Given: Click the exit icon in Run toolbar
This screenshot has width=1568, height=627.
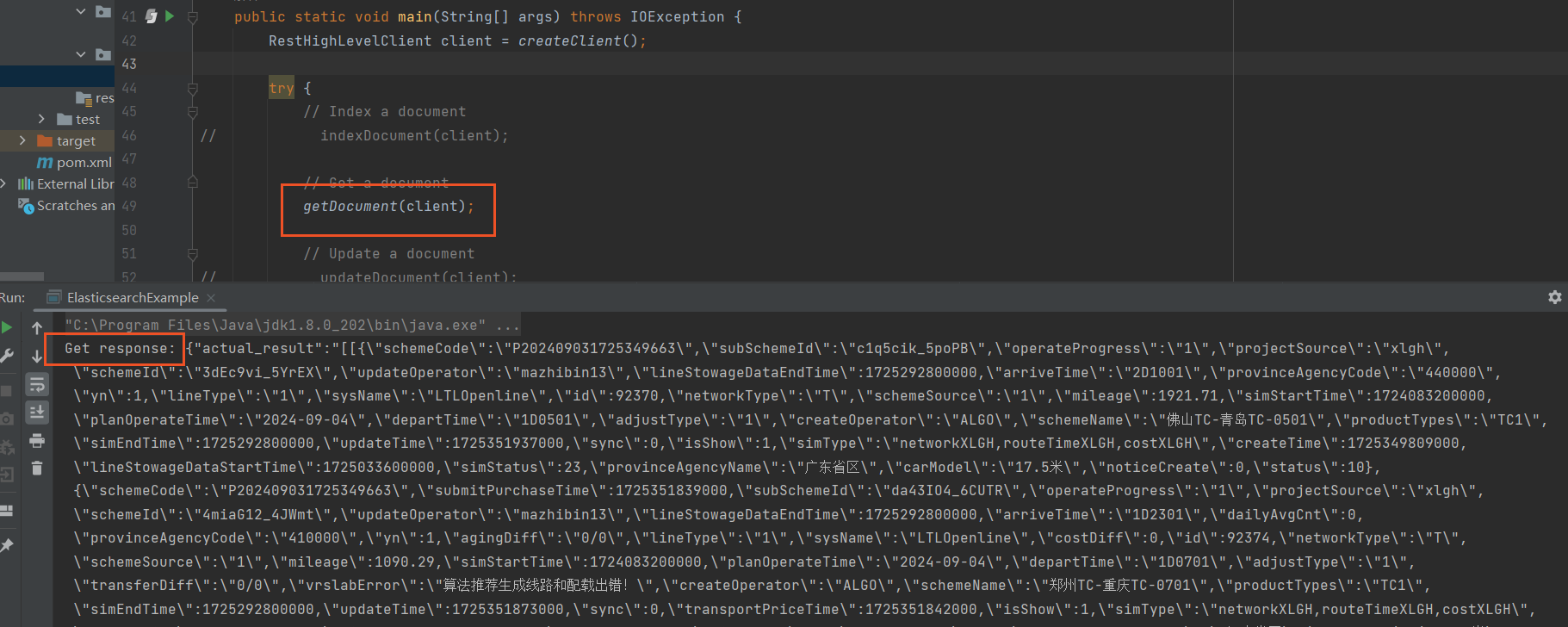Looking at the screenshot, I should point(7,475).
